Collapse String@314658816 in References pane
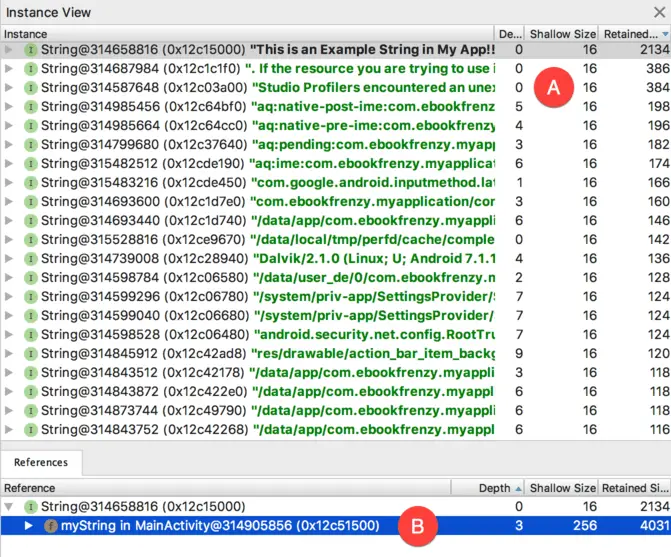 (9, 507)
